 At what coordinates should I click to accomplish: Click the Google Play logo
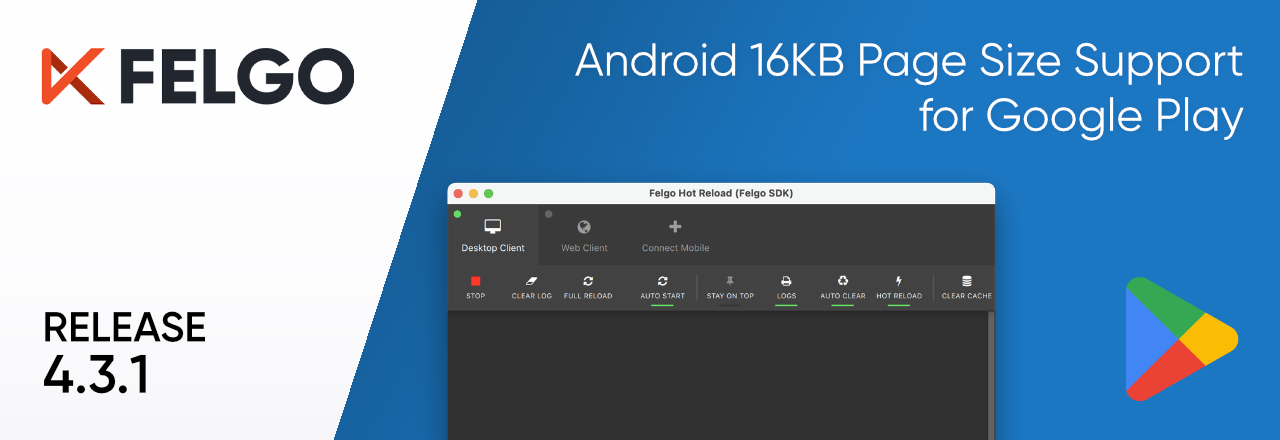(1180, 339)
